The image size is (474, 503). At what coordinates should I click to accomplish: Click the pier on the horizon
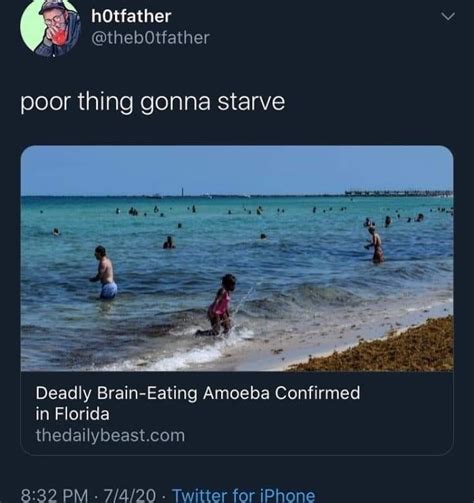(399, 193)
